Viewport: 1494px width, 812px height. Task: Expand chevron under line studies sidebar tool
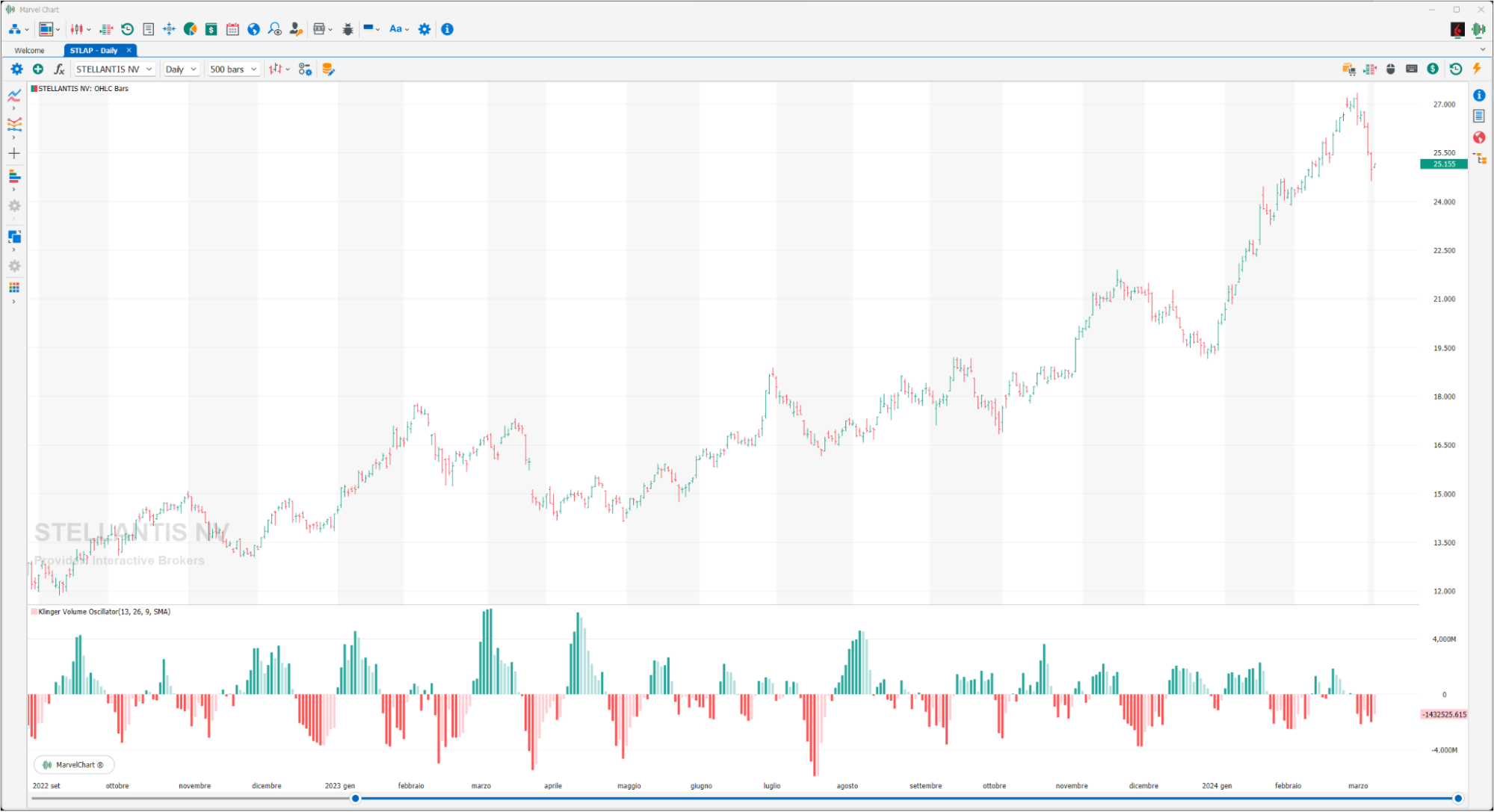point(13,108)
